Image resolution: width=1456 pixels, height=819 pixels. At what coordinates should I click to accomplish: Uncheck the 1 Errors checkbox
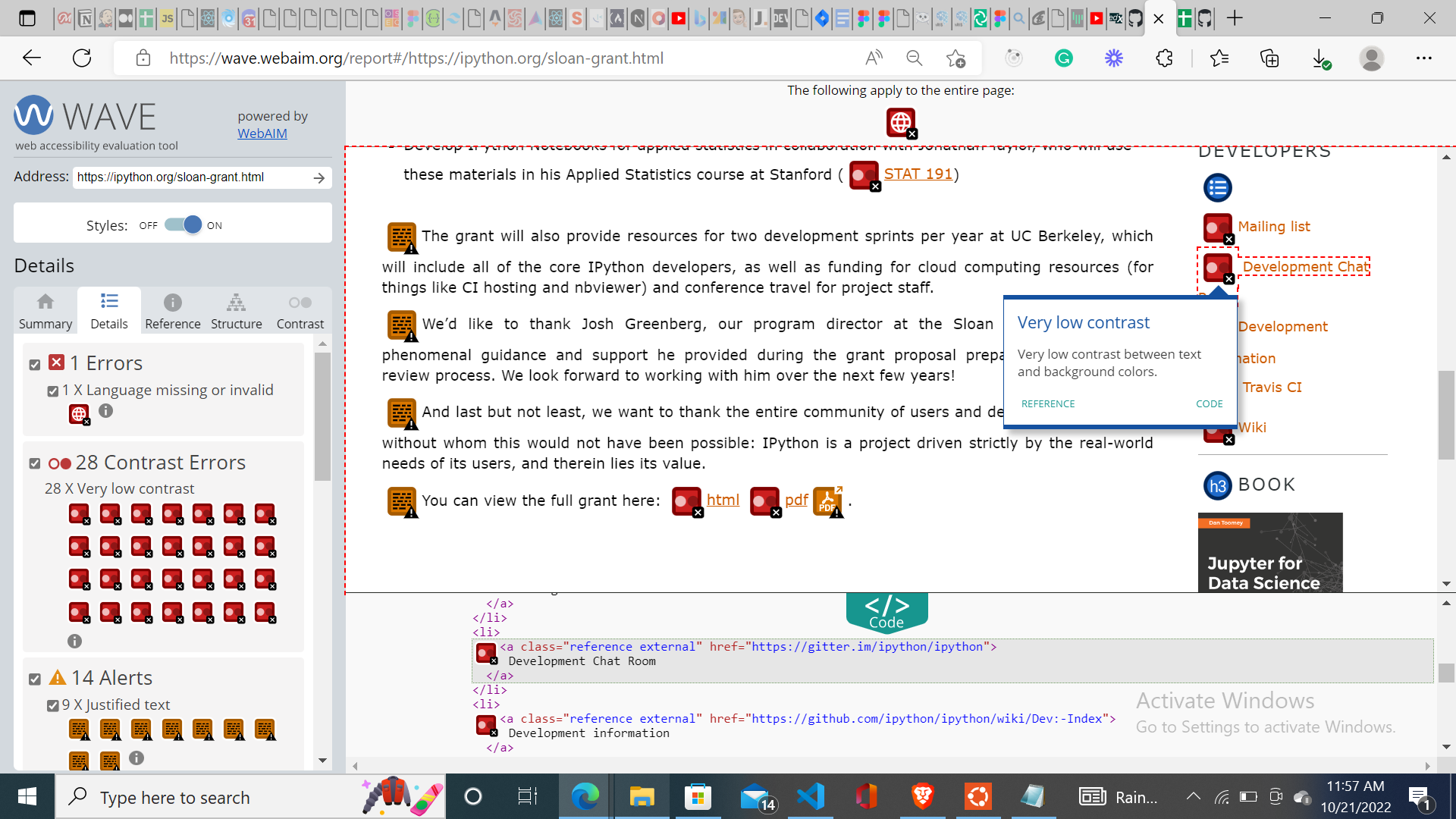tap(35, 365)
